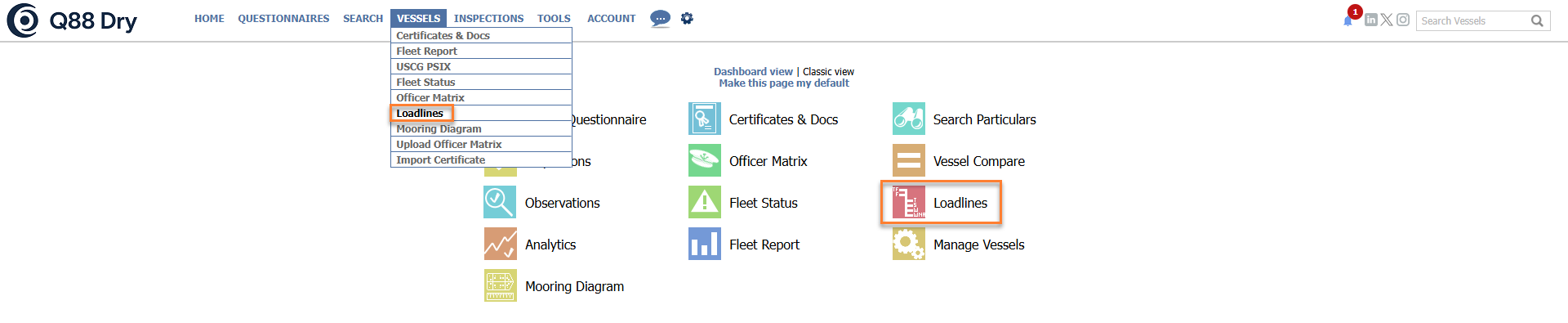Open the Mooring Diagram tile icon
The width and height of the screenshot is (1568, 323).
pyautogui.click(x=500, y=285)
